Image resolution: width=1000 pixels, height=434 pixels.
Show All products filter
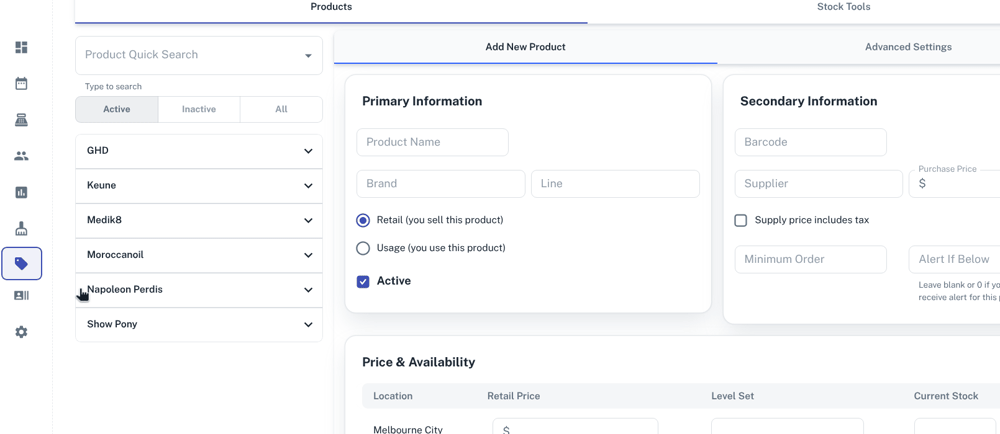coord(281,109)
